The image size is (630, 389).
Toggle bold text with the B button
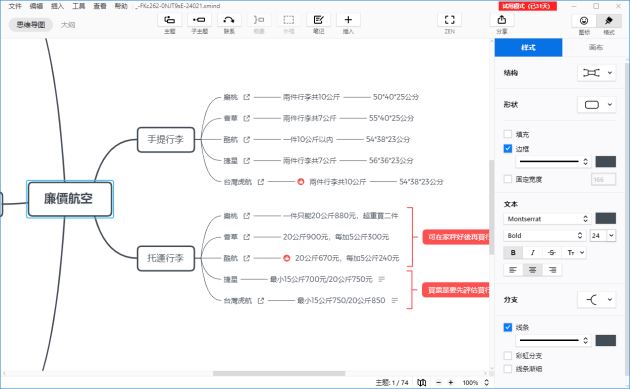(x=513, y=252)
